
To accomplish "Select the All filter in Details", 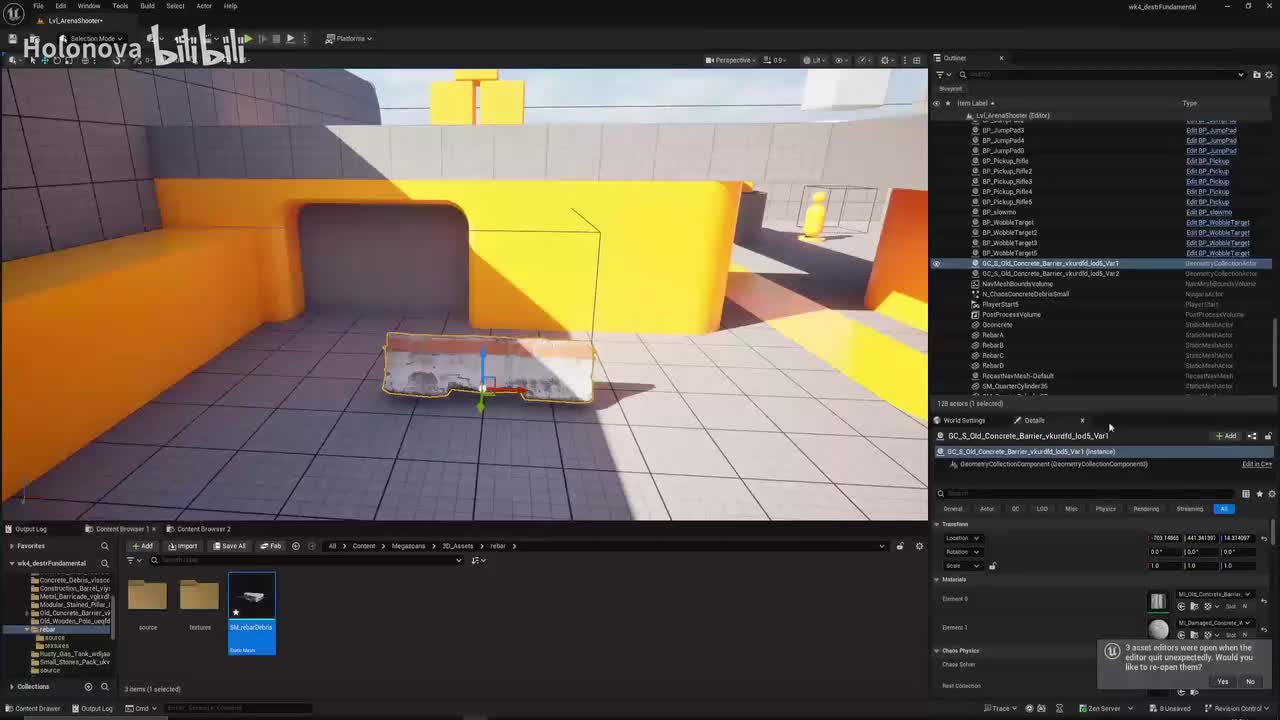I will coord(1224,509).
